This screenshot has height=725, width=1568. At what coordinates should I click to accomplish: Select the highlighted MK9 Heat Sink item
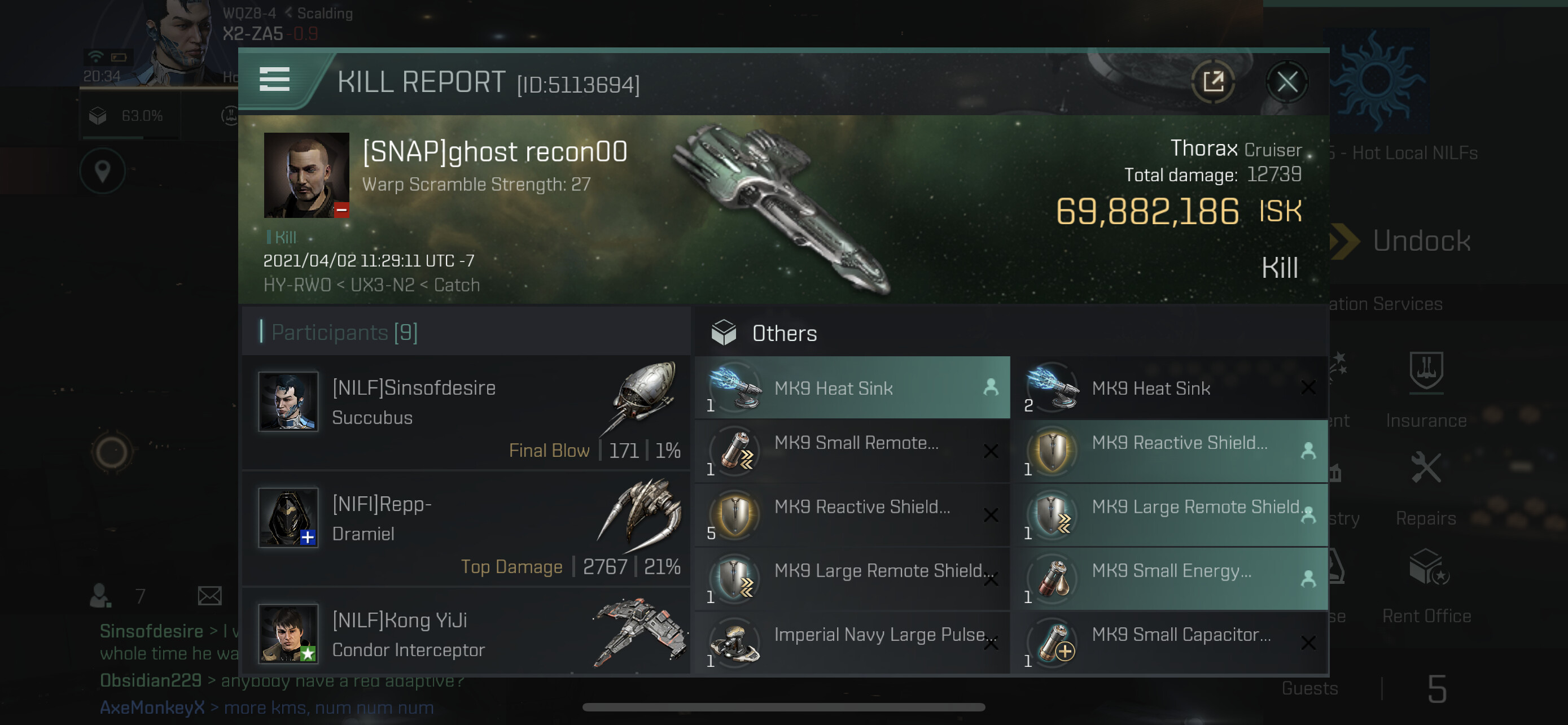[852, 388]
